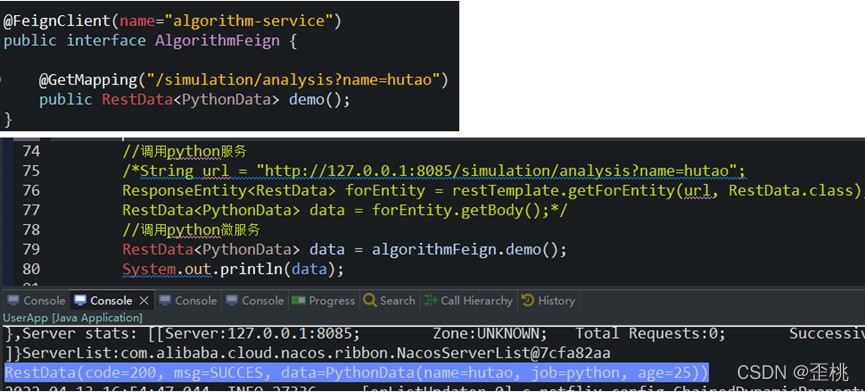Open the Call Hierarchy tab

[x=468, y=300]
